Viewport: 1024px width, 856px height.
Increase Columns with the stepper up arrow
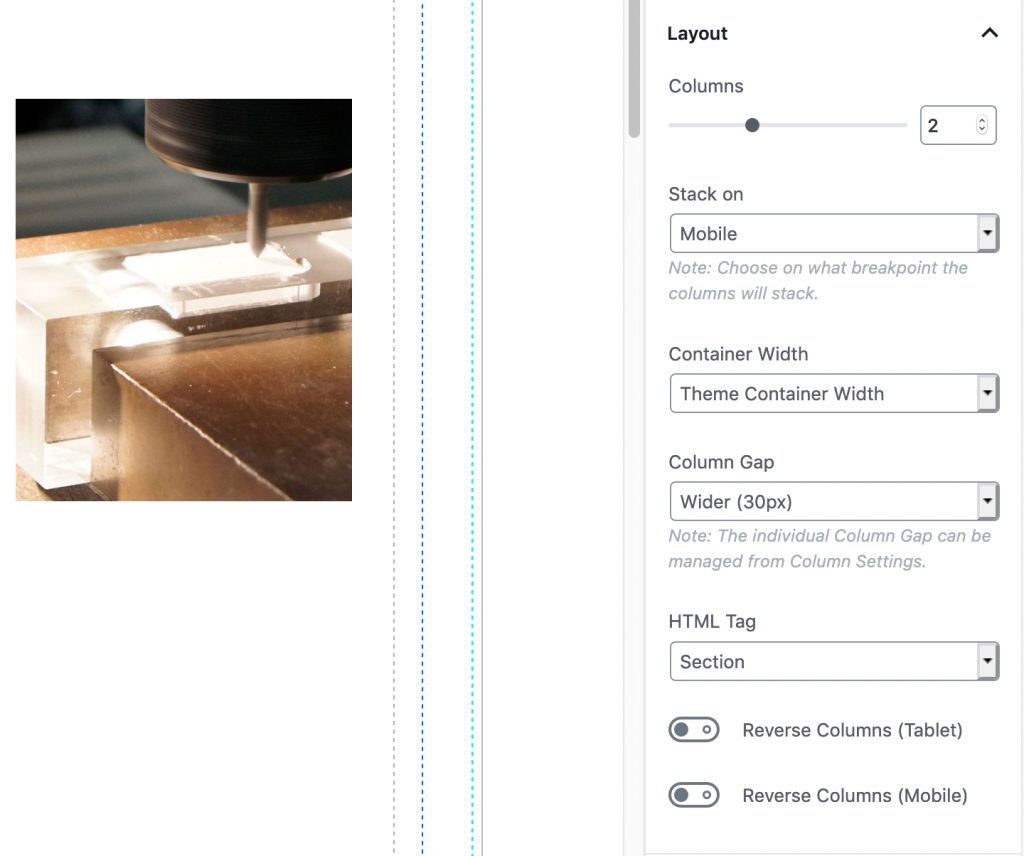pyautogui.click(x=981, y=120)
